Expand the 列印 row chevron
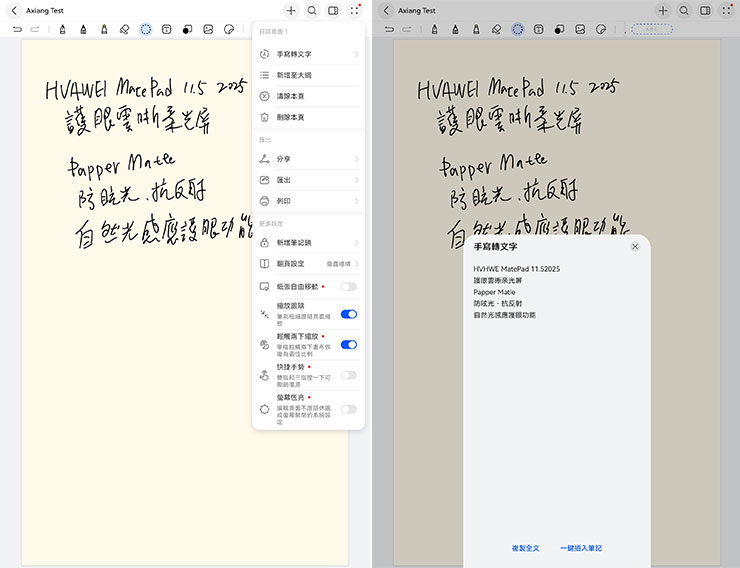This screenshot has width=740, height=568. [356, 201]
